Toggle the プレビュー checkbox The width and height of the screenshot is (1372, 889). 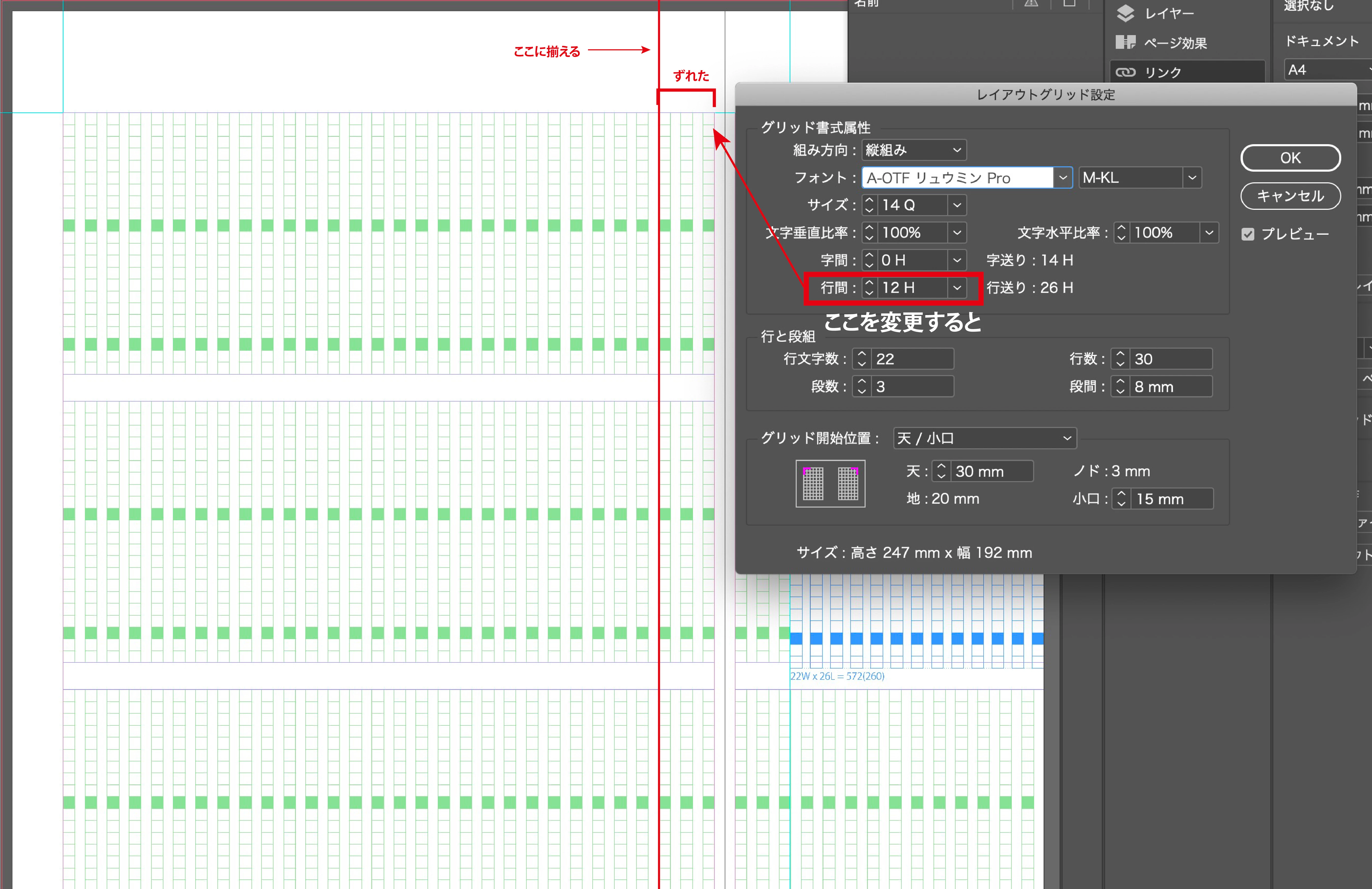tap(1248, 234)
